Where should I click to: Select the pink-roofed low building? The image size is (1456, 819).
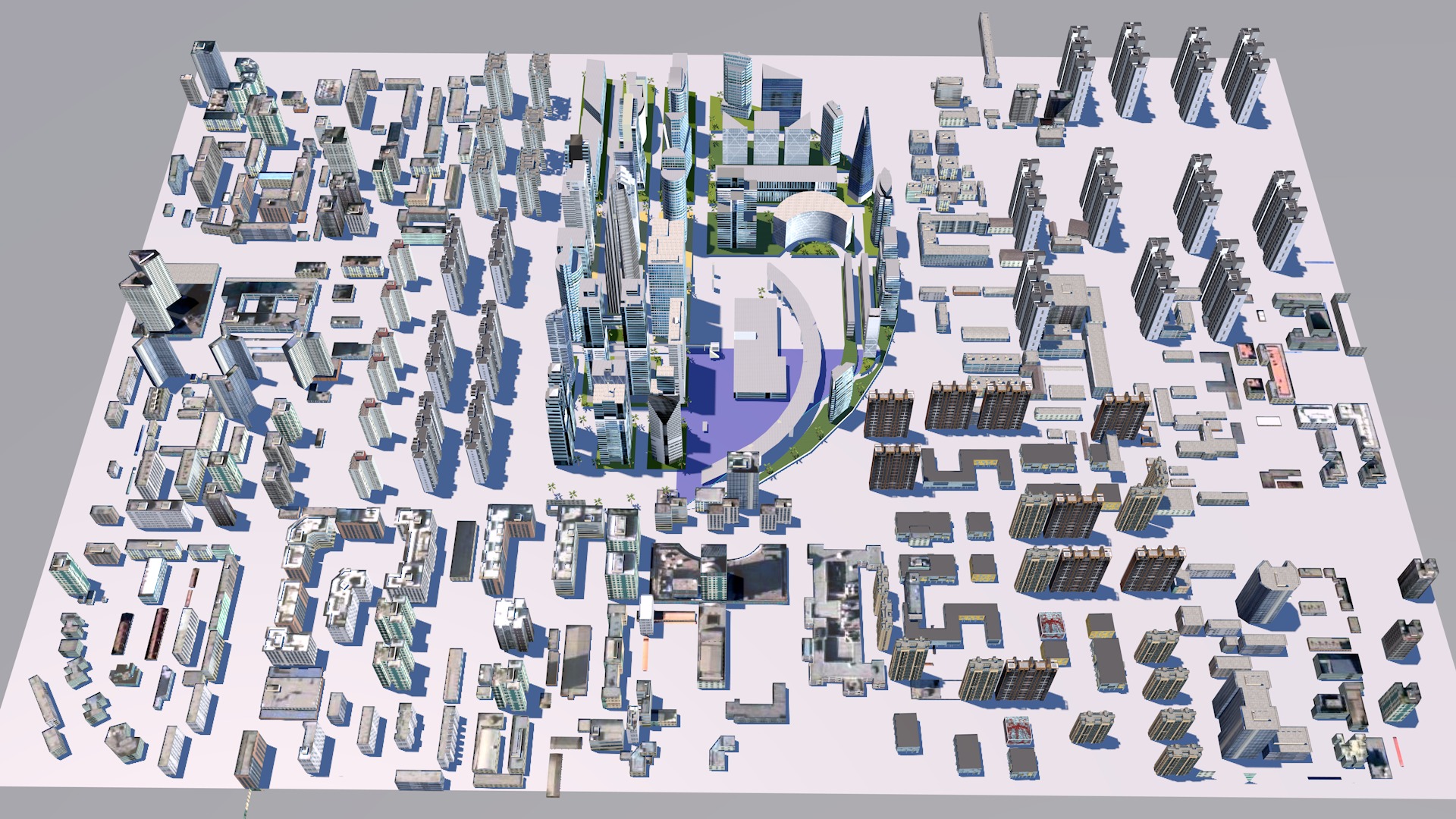1276,372
